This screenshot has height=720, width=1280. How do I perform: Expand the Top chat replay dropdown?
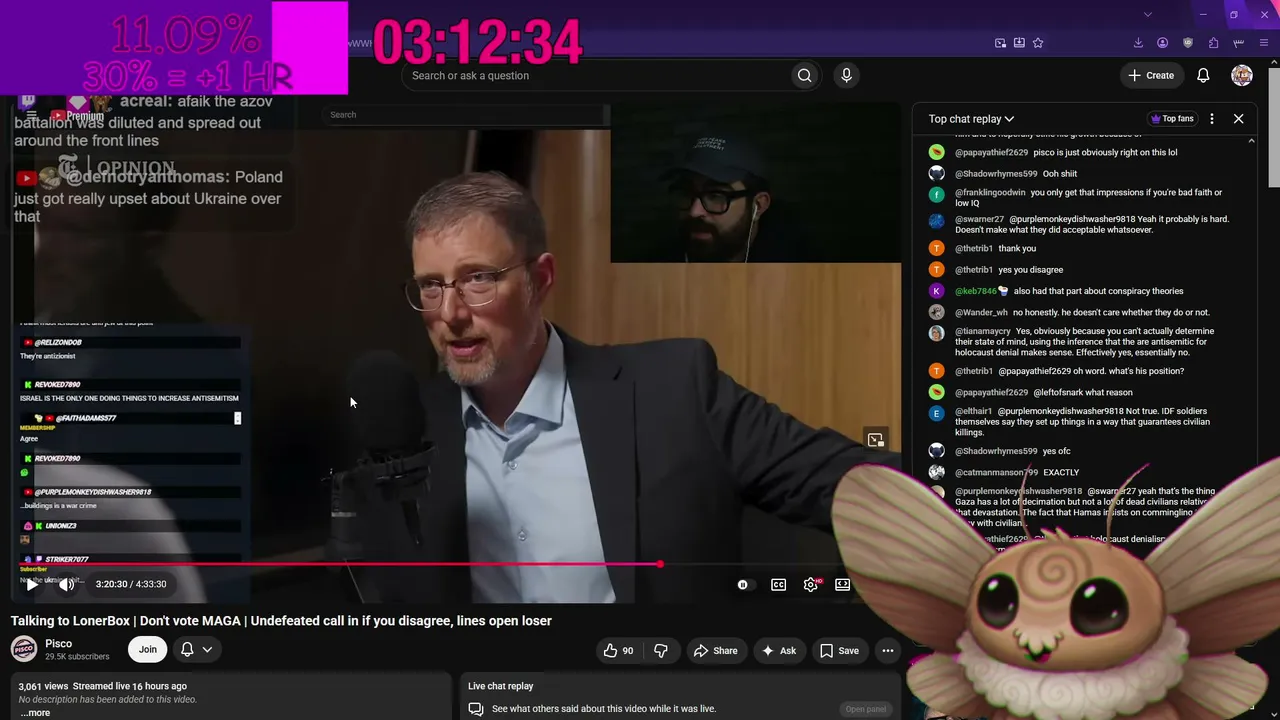point(971,119)
